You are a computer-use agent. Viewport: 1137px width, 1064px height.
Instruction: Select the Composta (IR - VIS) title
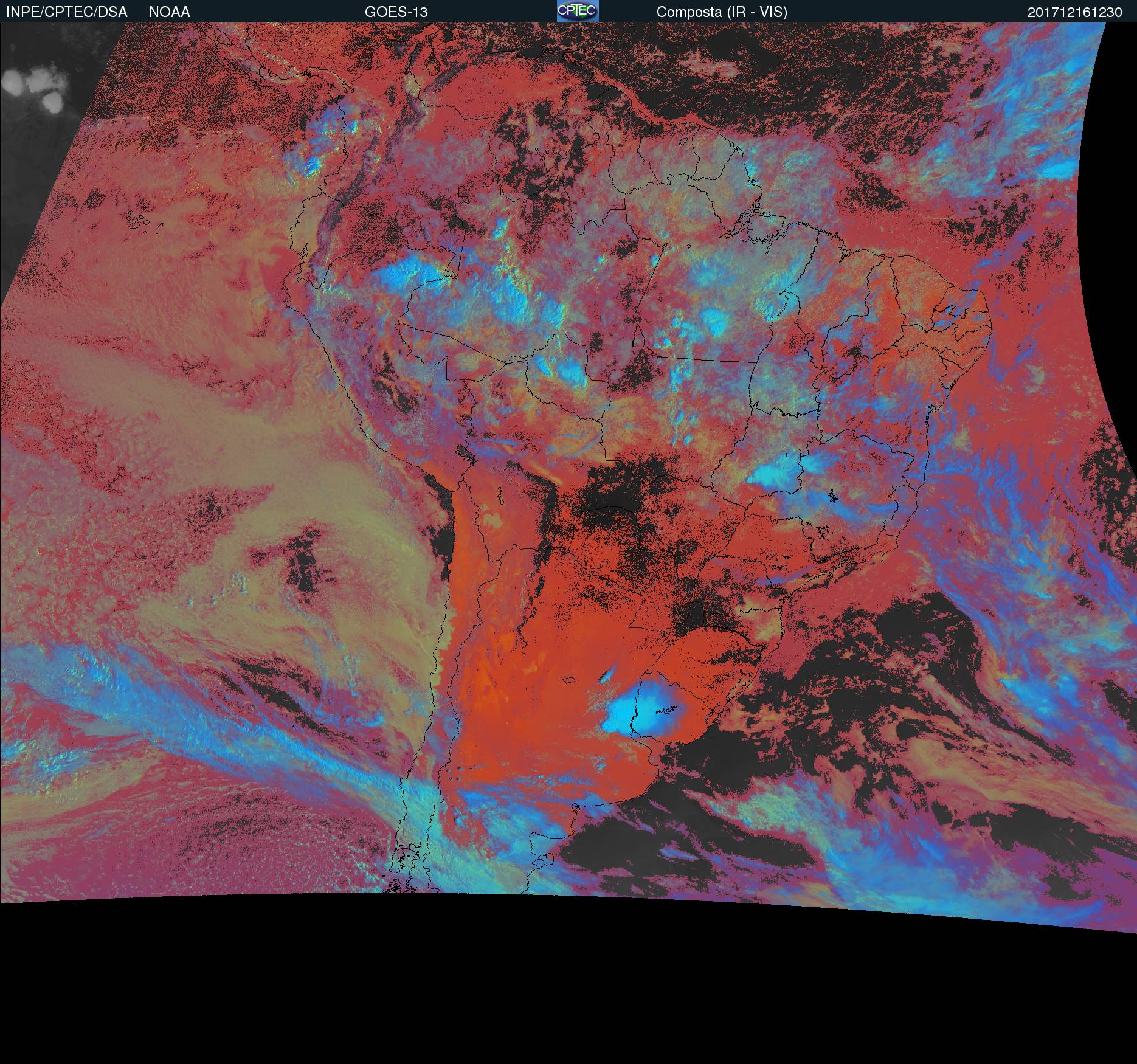(x=722, y=12)
